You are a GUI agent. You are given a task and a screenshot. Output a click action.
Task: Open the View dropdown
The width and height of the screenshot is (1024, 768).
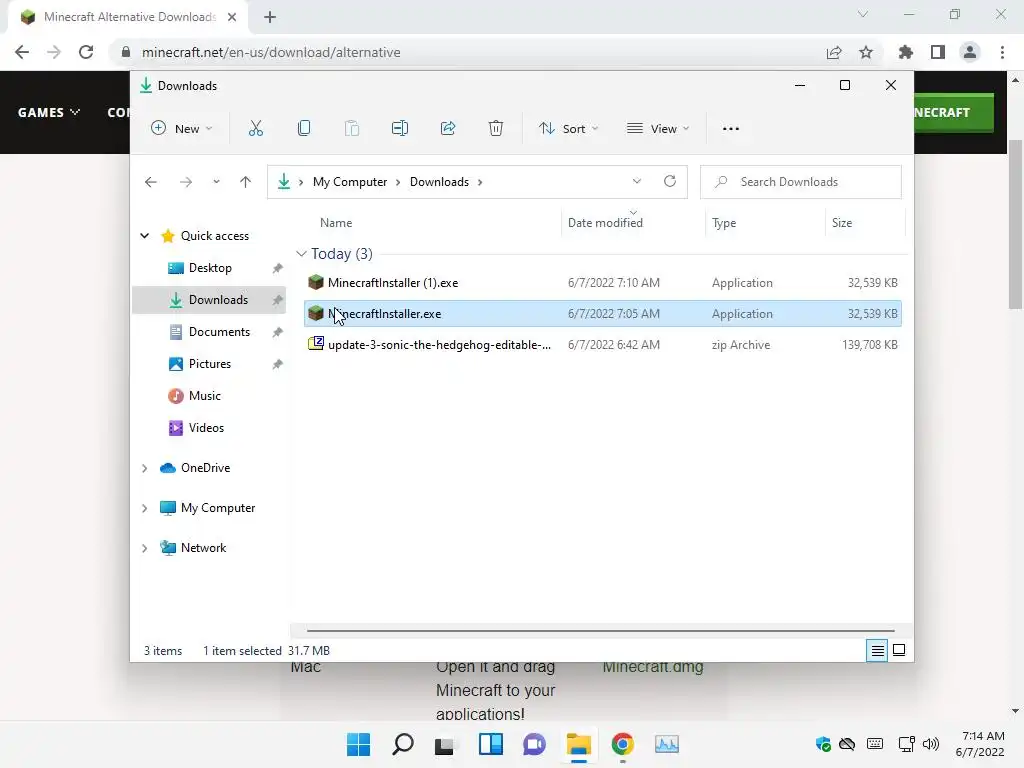click(x=658, y=129)
